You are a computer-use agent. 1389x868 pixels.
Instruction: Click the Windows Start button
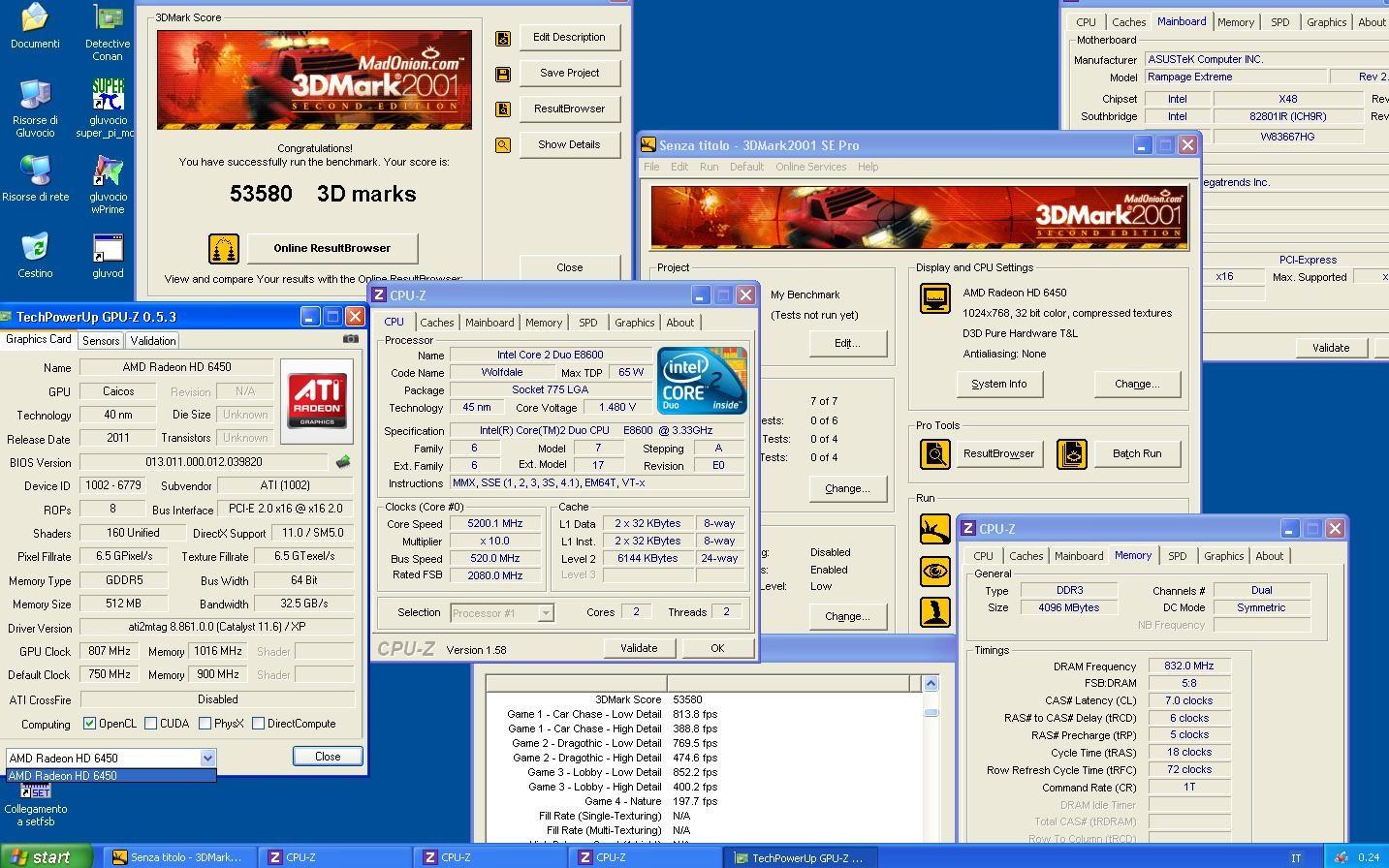coord(46,857)
